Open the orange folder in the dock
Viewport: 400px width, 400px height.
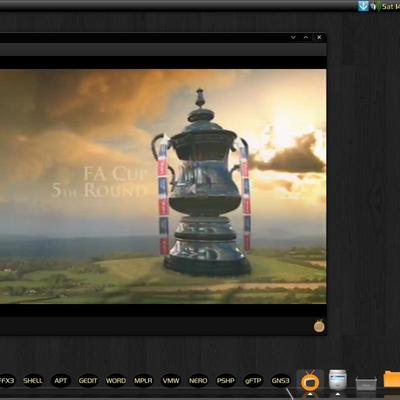click(x=392, y=379)
